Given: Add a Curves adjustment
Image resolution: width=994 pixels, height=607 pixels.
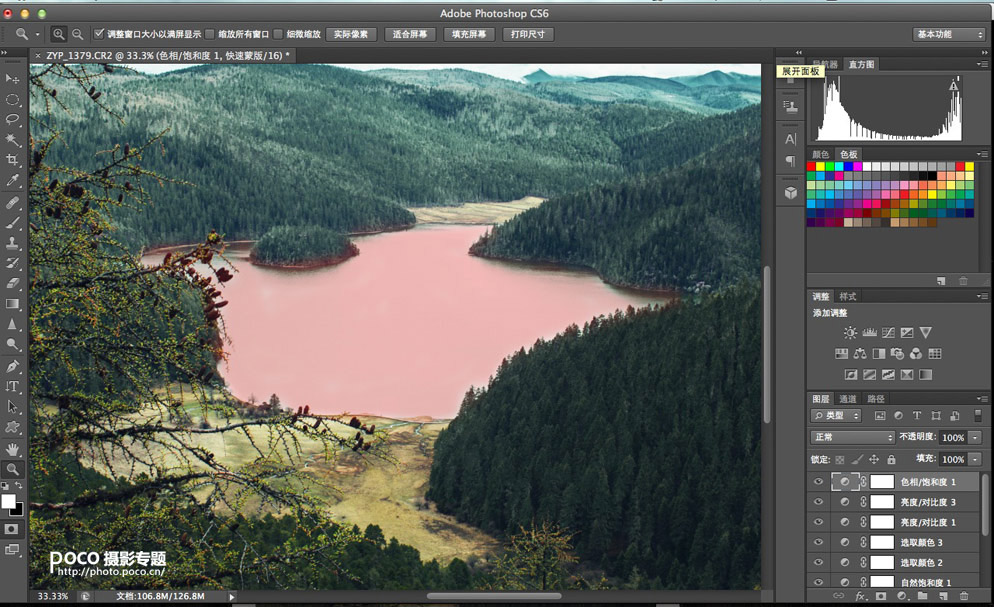Looking at the screenshot, I should click(x=888, y=333).
